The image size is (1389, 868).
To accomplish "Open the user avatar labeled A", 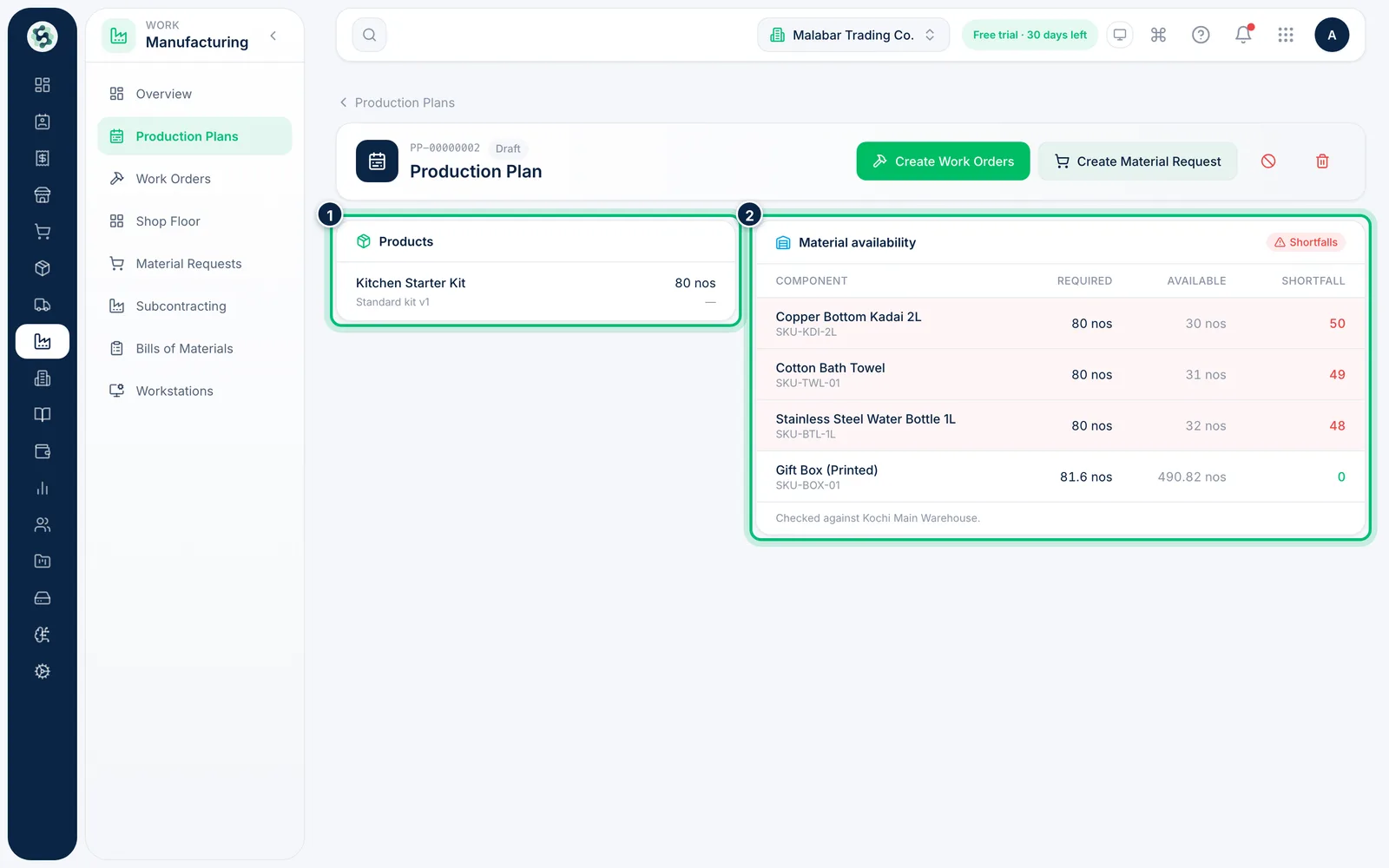I will tap(1332, 35).
